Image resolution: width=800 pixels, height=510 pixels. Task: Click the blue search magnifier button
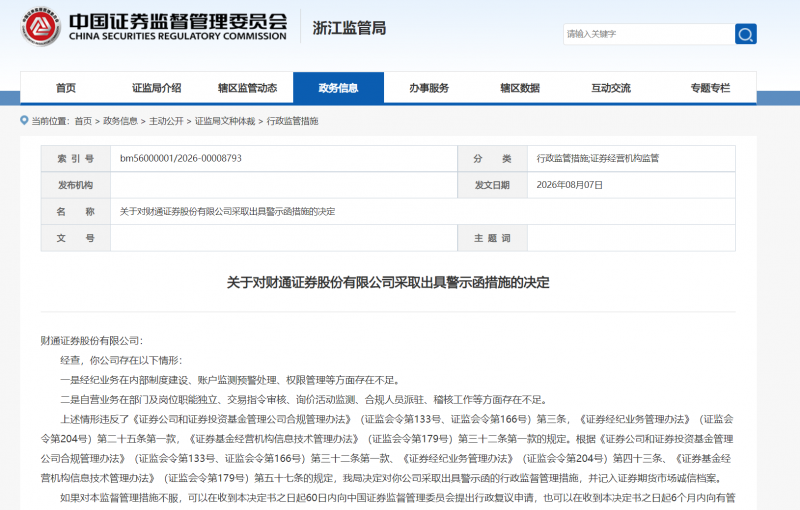745,34
